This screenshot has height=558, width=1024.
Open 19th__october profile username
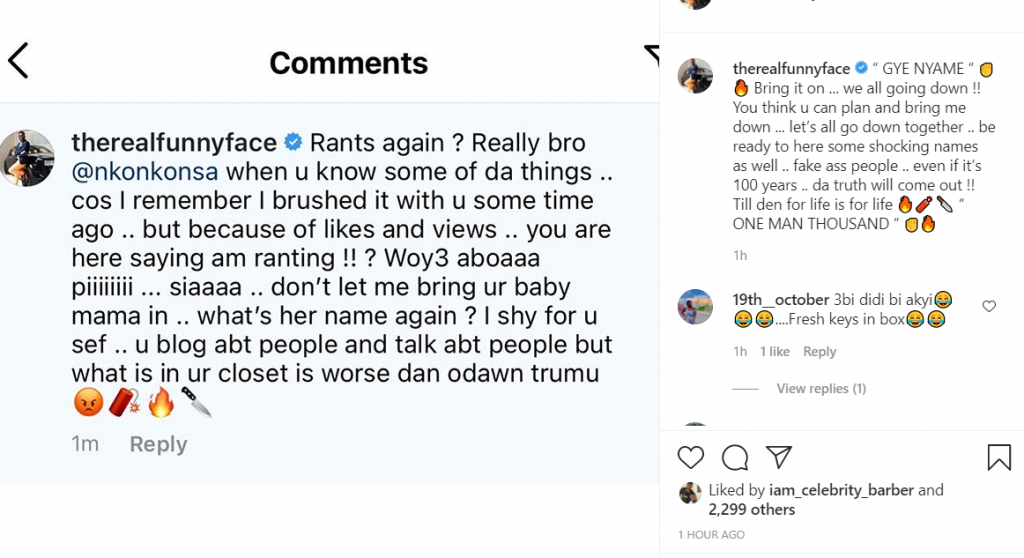(x=780, y=300)
